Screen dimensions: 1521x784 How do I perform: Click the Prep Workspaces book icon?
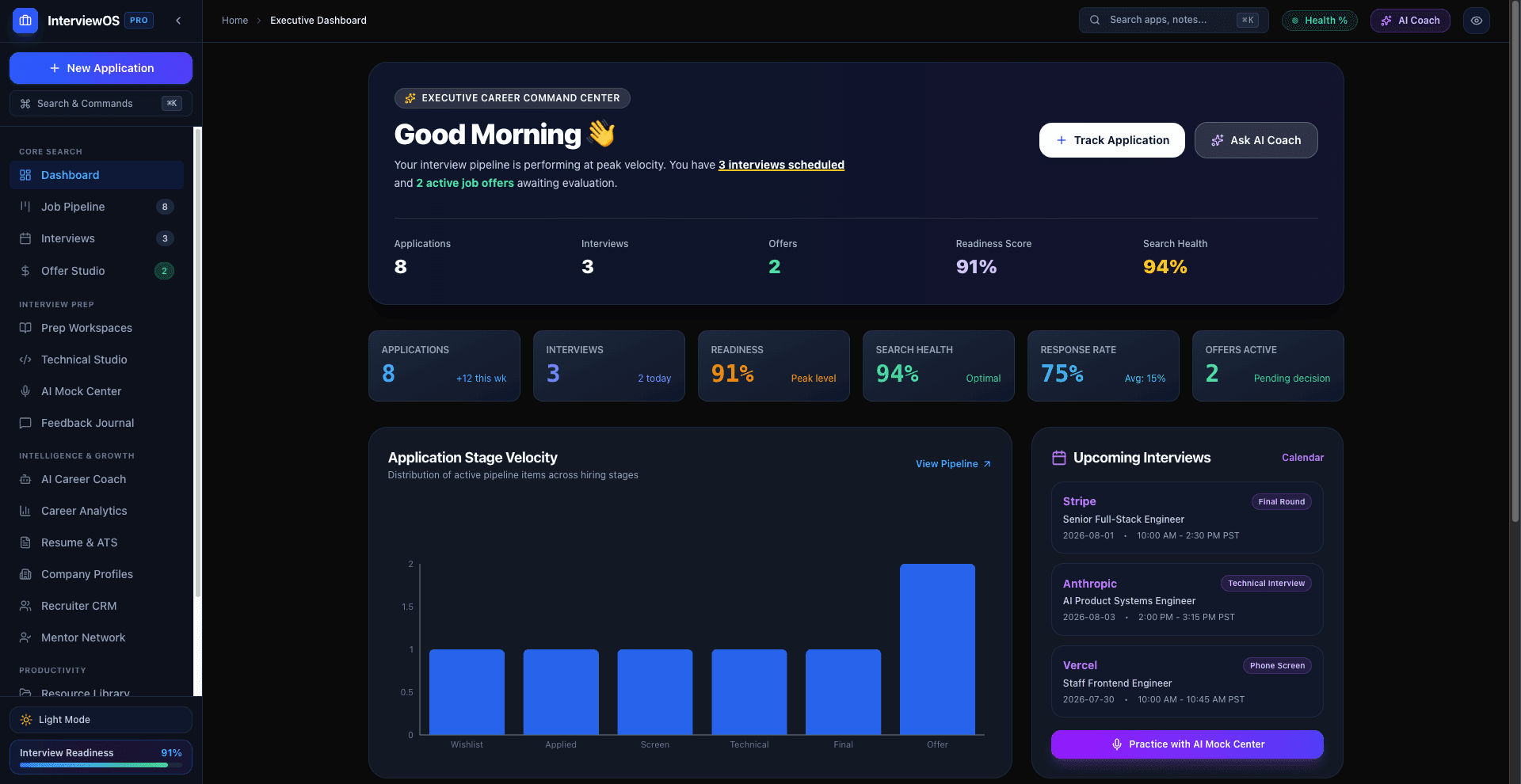(25, 328)
